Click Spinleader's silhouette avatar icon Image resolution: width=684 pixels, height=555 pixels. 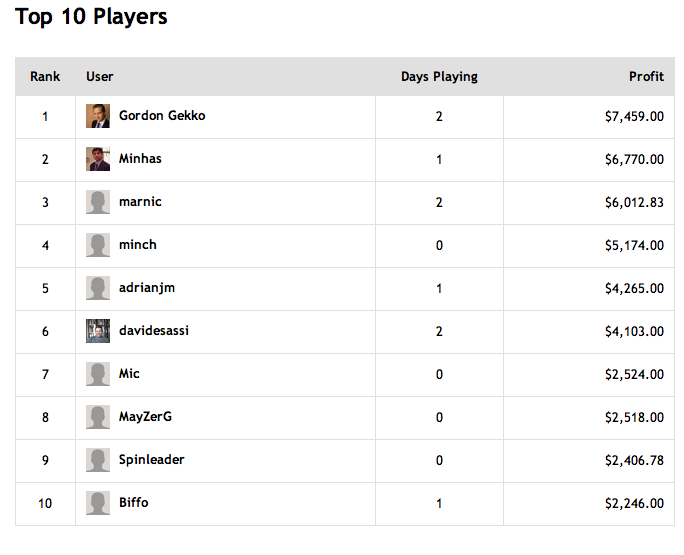[x=98, y=460]
